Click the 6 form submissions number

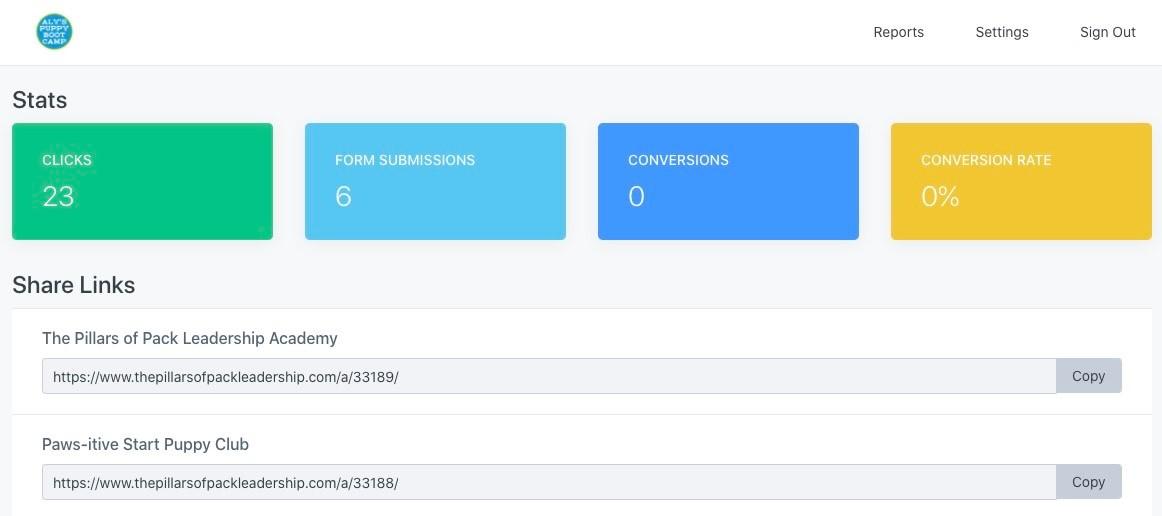click(343, 196)
